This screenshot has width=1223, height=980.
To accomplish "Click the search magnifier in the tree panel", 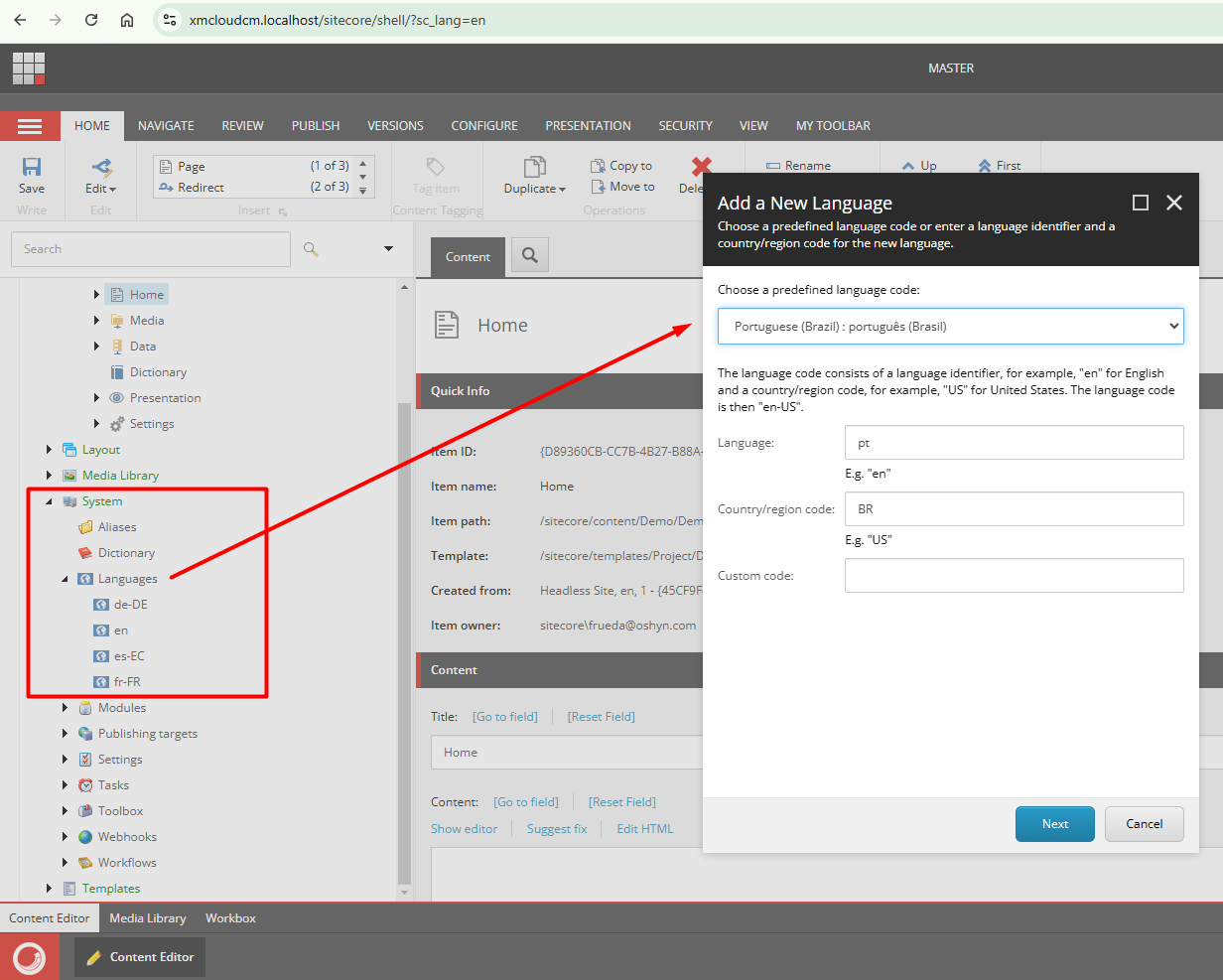I will [x=311, y=249].
